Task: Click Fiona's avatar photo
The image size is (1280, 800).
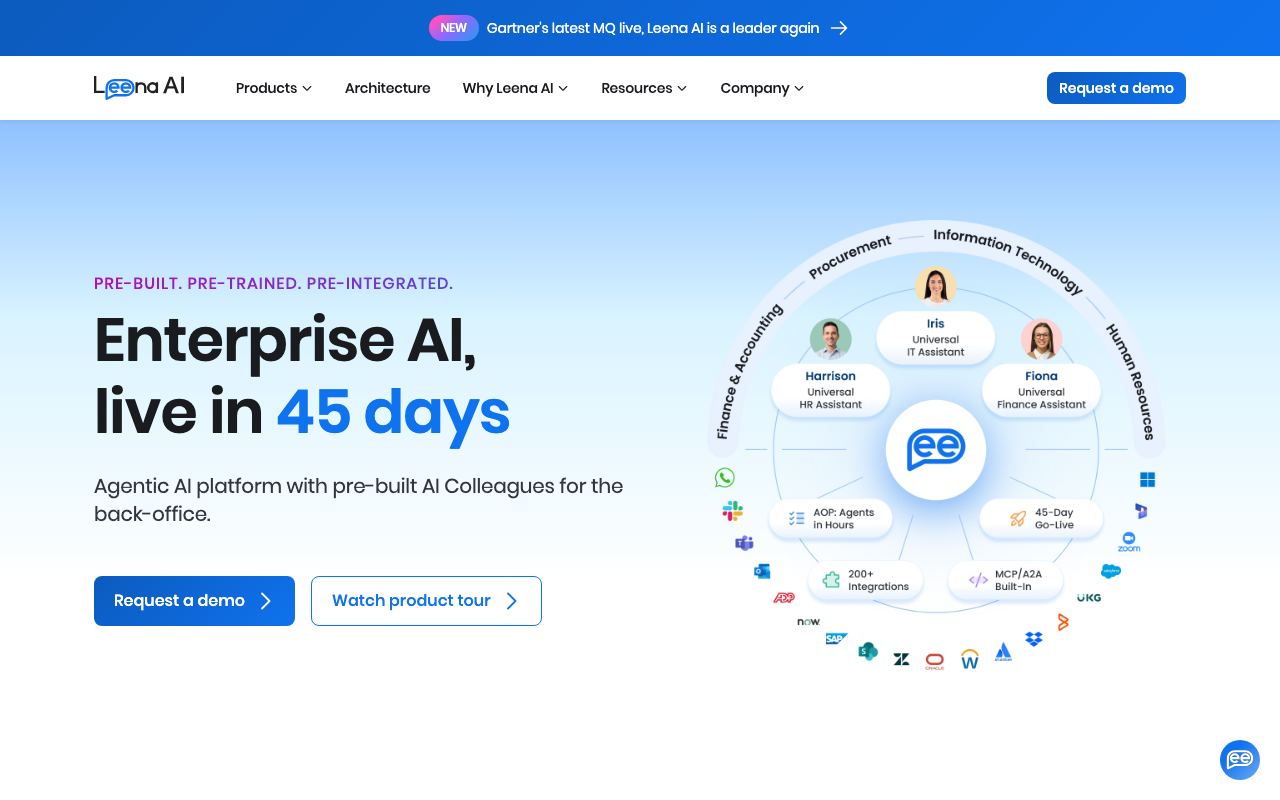Action: pos(1041,339)
